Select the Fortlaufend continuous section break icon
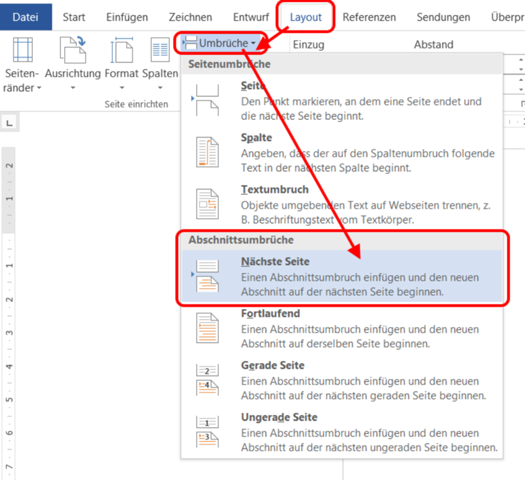Image resolution: width=525 pixels, height=480 pixels. [207, 328]
